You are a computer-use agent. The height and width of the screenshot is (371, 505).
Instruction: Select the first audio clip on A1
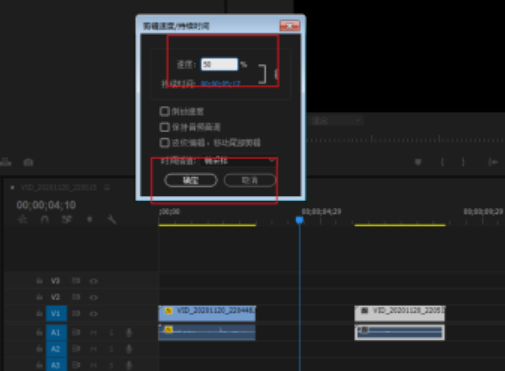(x=207, y=333)
